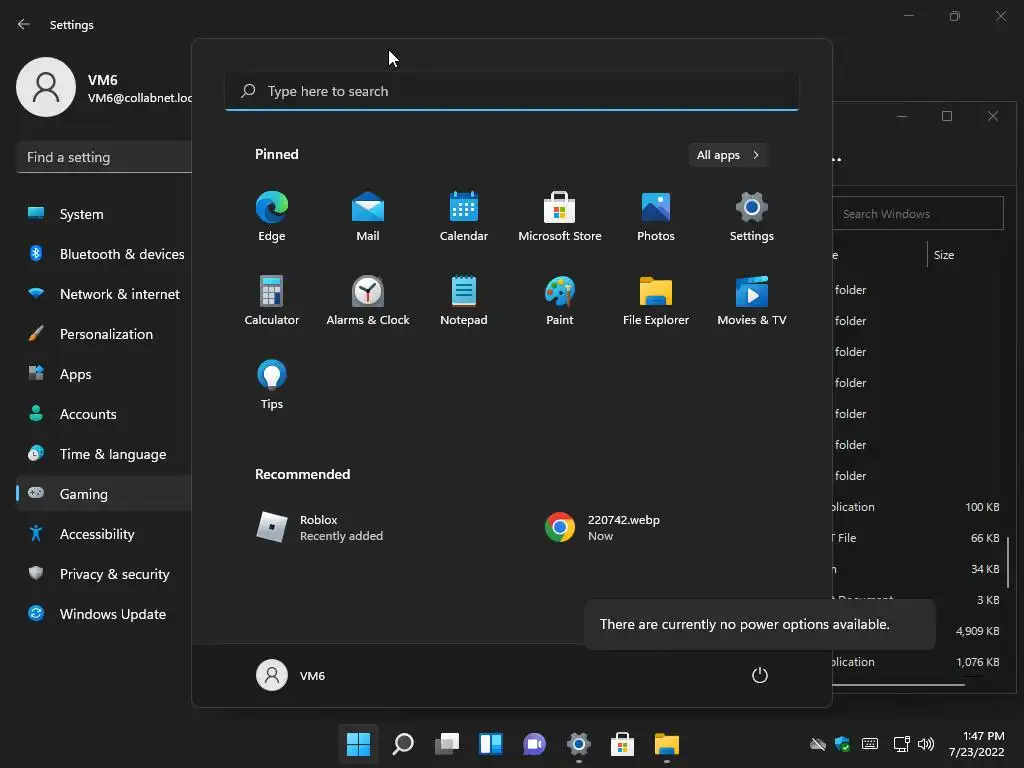The image size is (1024, 768).
Task: Focus the Type here to search box
Action: (512, 91)
